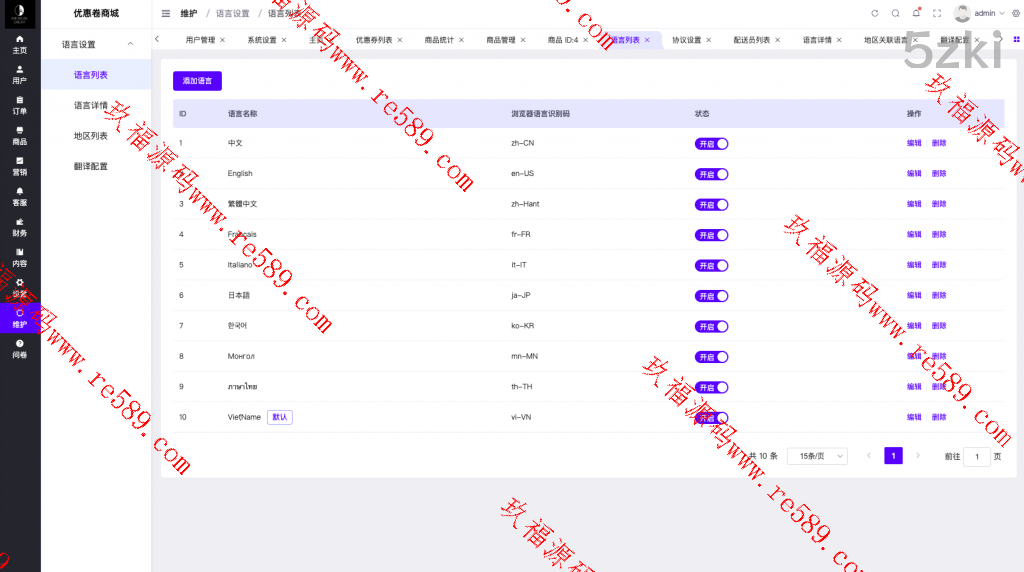Open the admin account dropdown

[989, 13]
